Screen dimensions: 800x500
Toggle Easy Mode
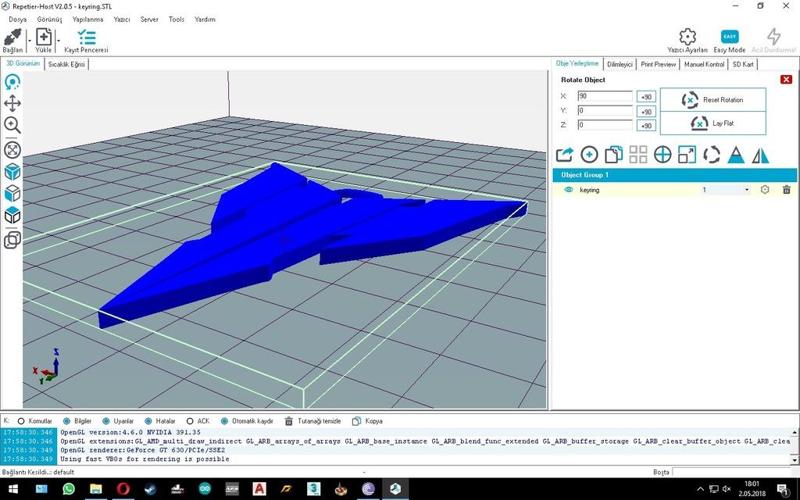[x=729, y=37]
